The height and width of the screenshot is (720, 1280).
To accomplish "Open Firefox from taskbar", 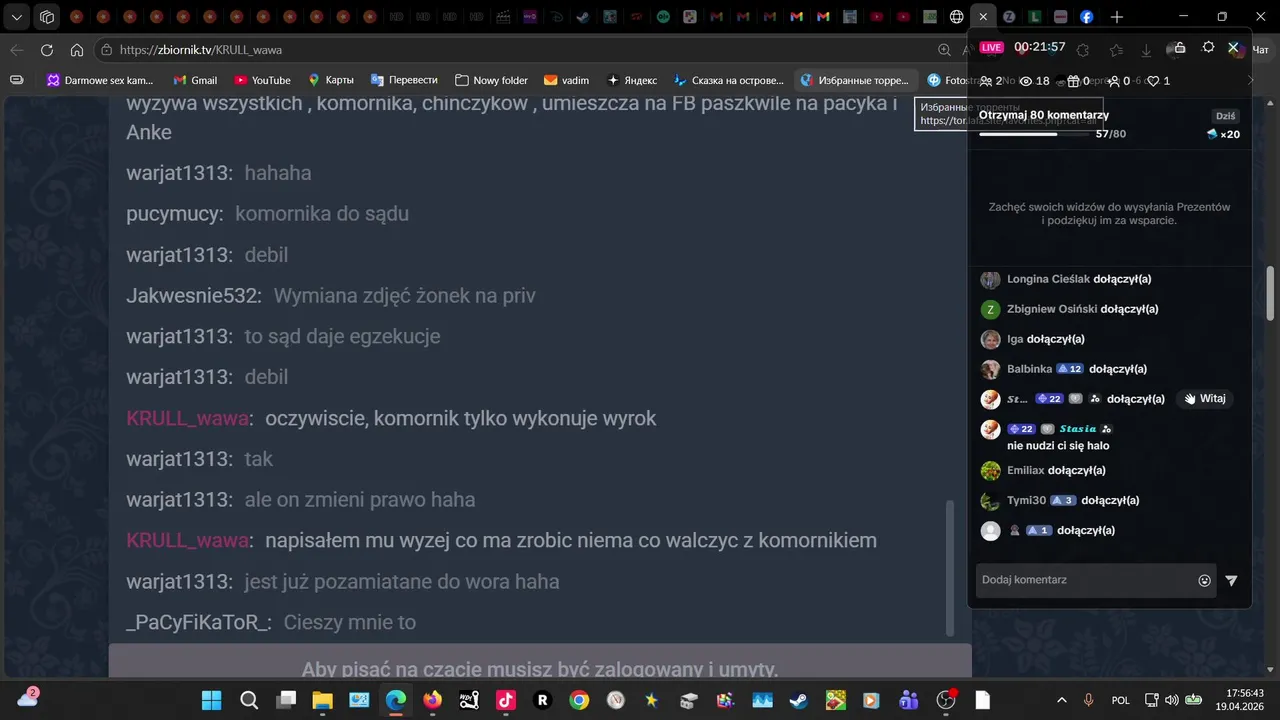I will click(x=432, y=700).
